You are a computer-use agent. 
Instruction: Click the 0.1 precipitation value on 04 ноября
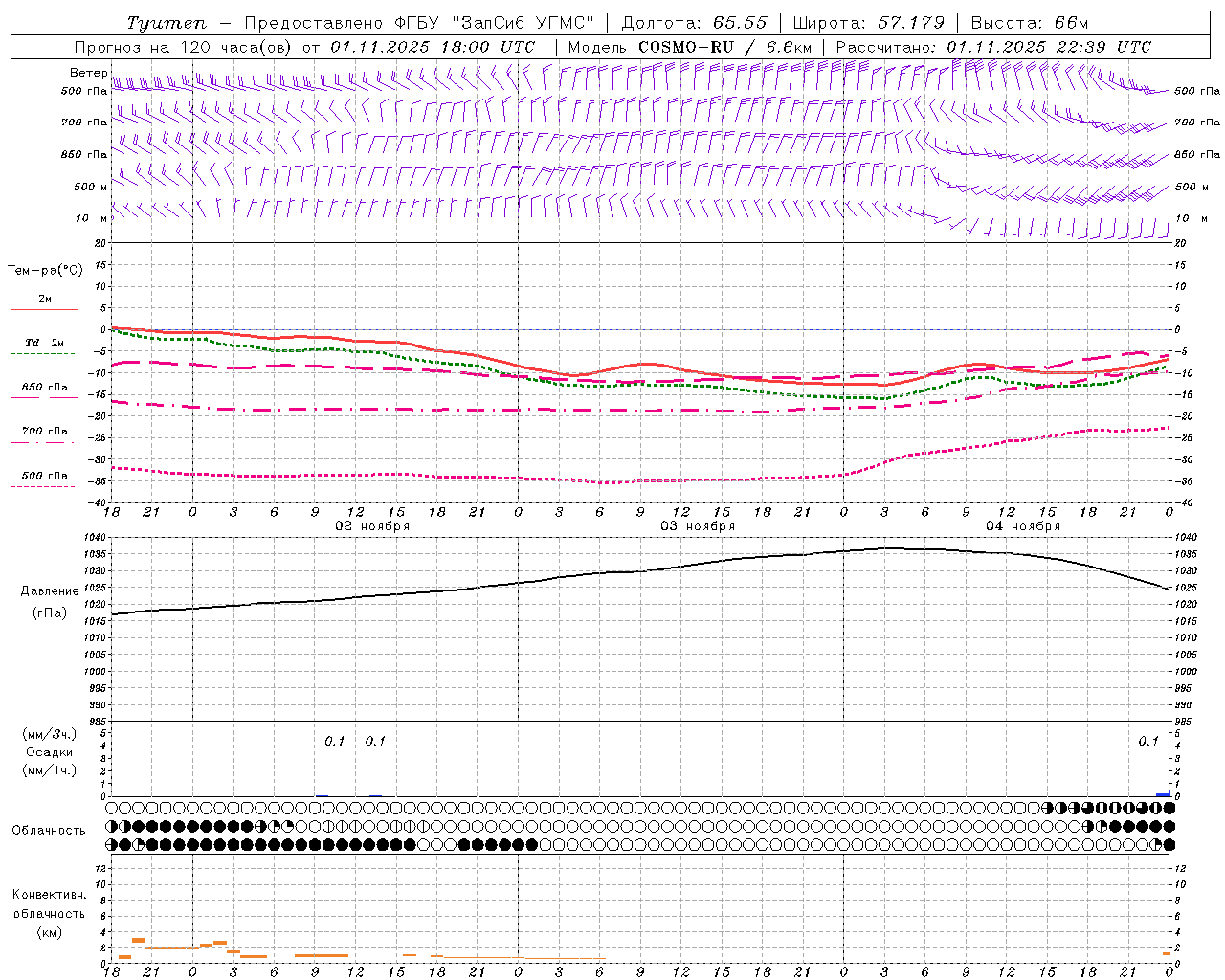point(1148,741)
